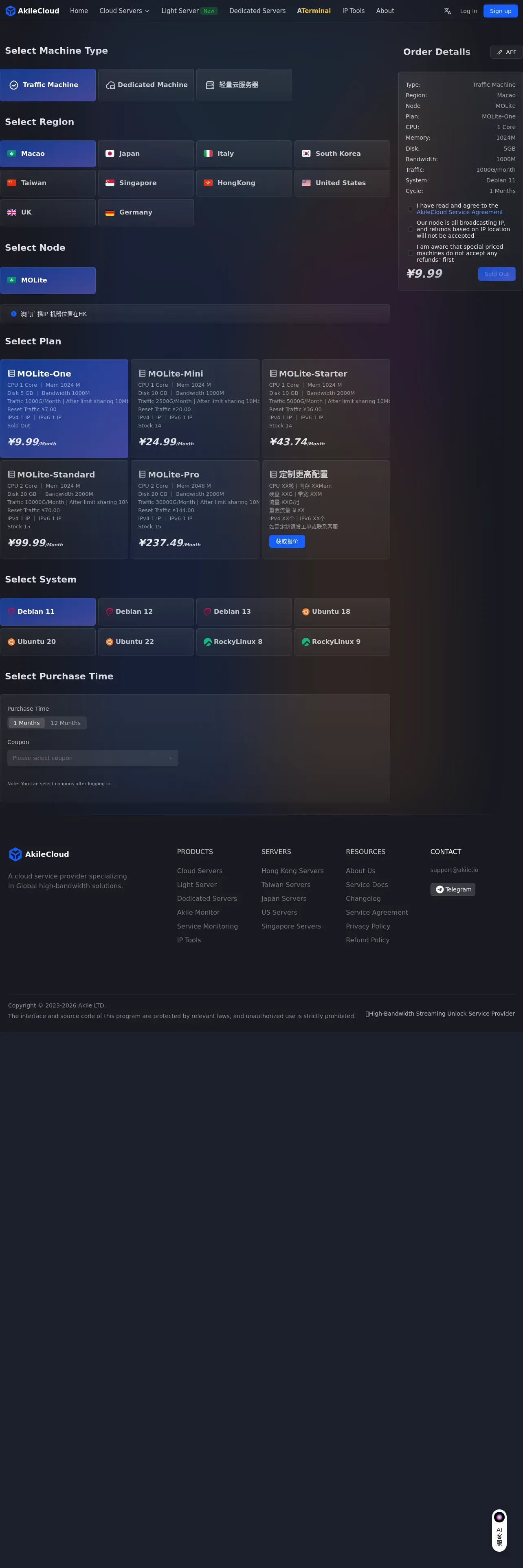The width and height of the screenshot is (523, 1568).
Task: Click the United States flag icon
Action: pyautogui.click(x=306, y=183)
